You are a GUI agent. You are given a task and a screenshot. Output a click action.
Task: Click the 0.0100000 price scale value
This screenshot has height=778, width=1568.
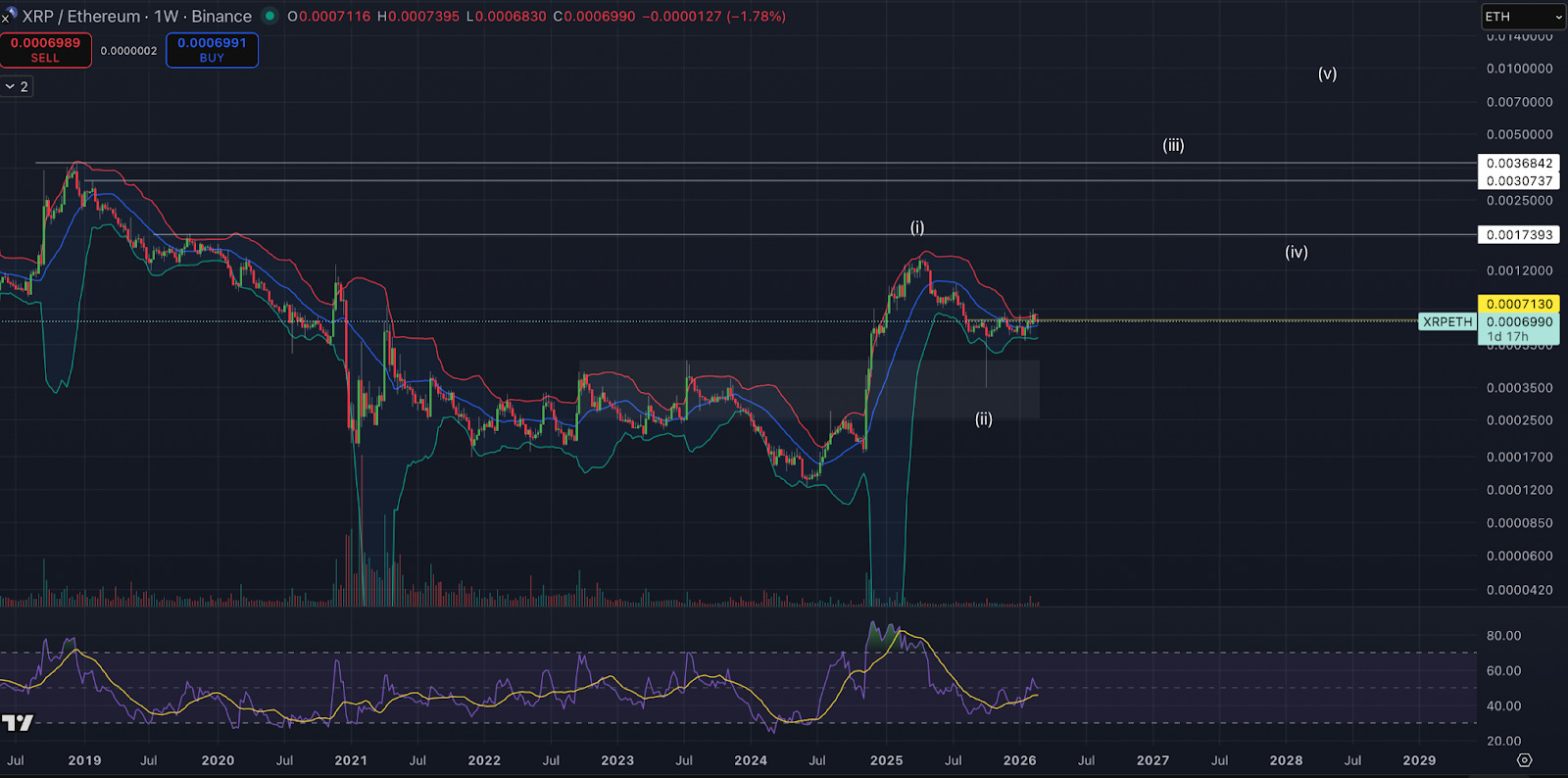point(1519,69)
